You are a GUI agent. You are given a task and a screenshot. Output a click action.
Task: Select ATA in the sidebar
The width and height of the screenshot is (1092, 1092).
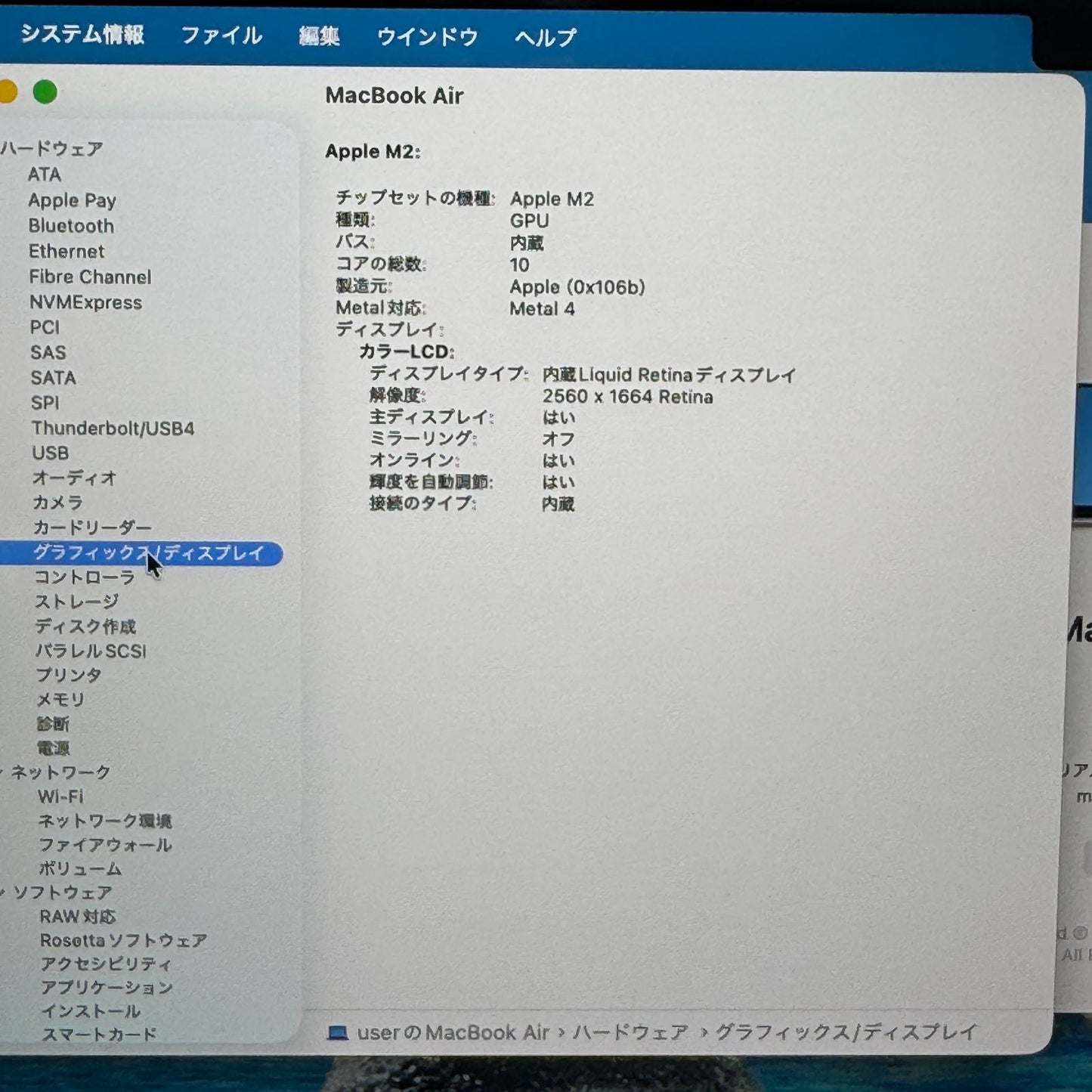pos(45,175)
